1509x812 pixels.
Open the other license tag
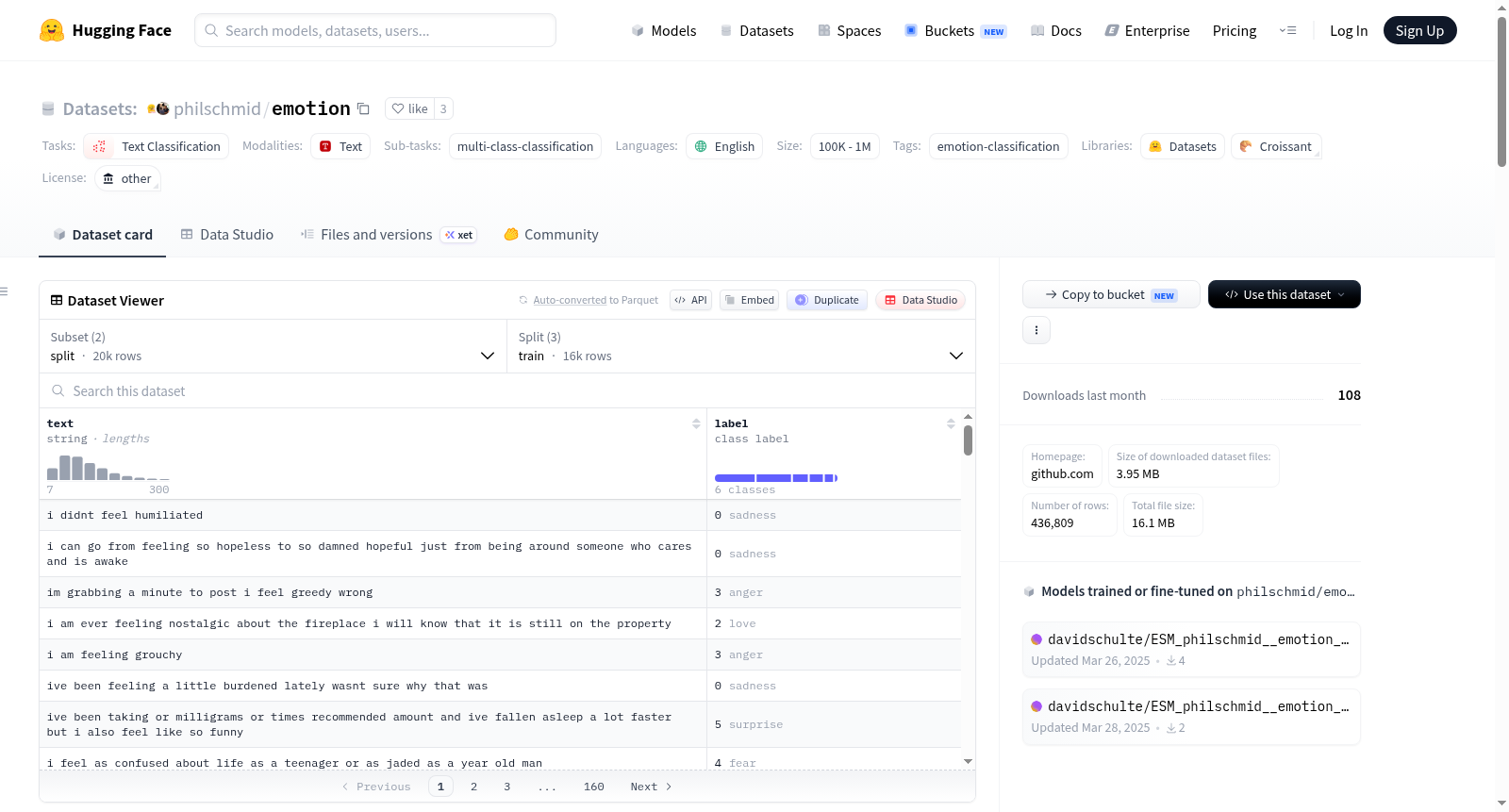[127, 178]
